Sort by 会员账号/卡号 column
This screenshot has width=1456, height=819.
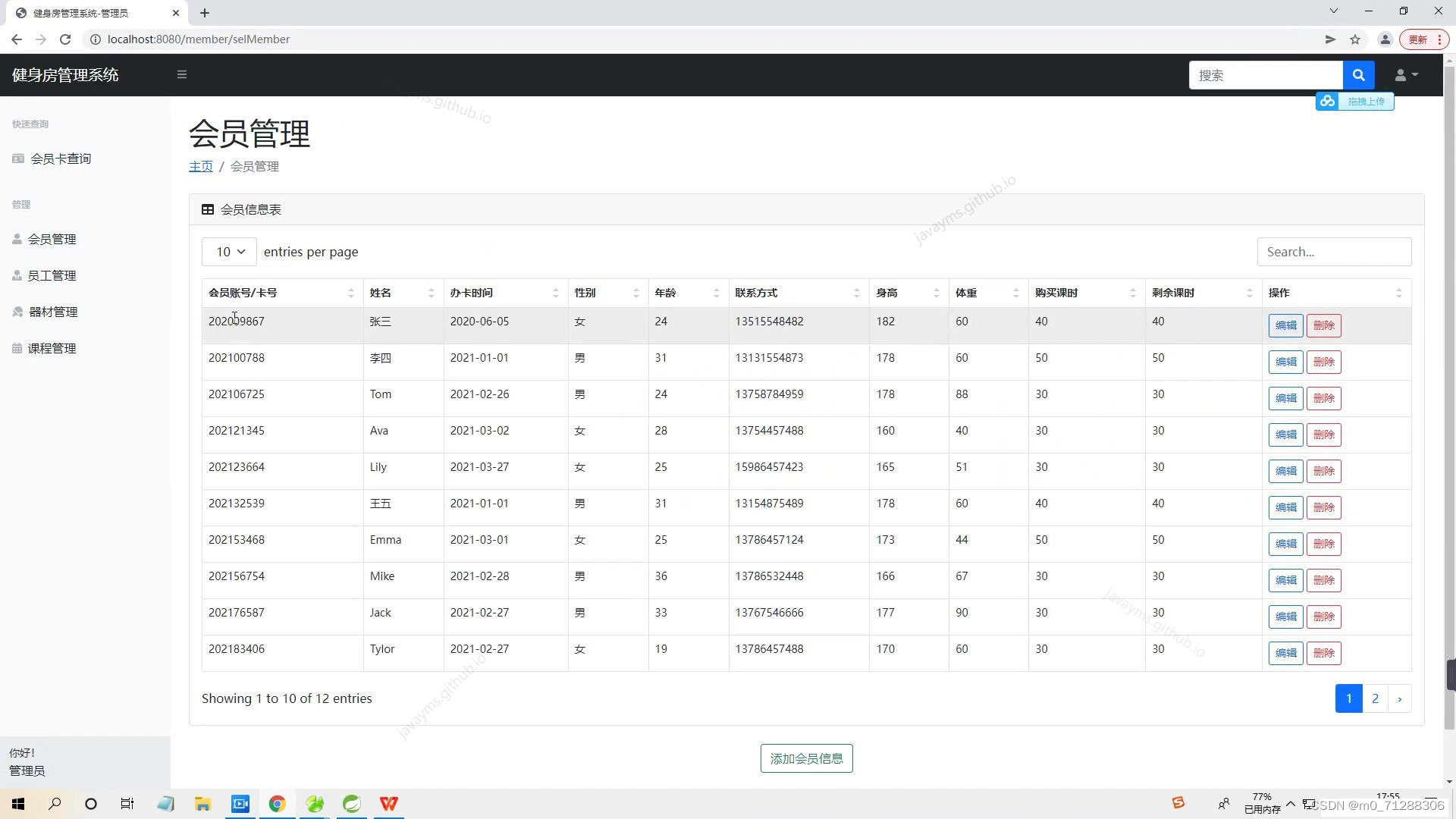[282, 293]
